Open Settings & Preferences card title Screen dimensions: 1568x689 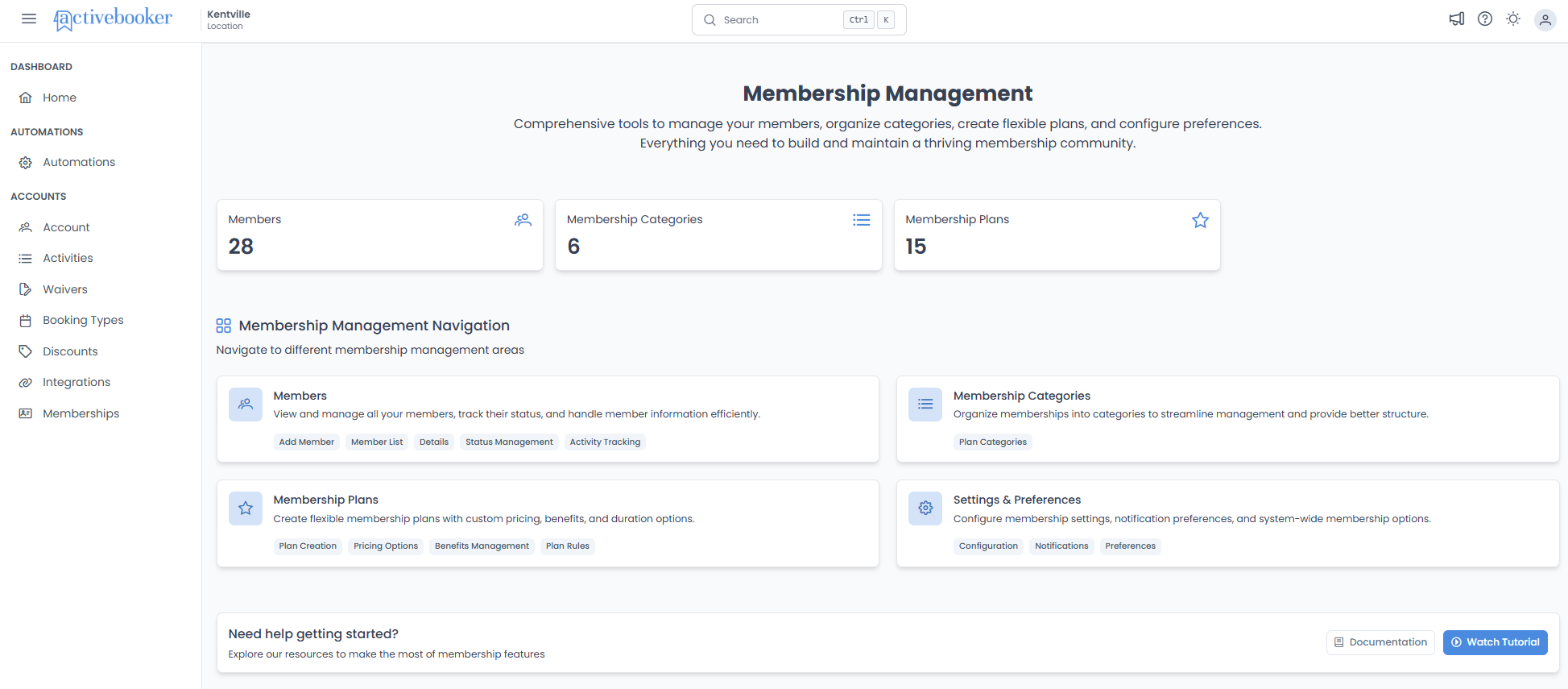pos(1017,500)
